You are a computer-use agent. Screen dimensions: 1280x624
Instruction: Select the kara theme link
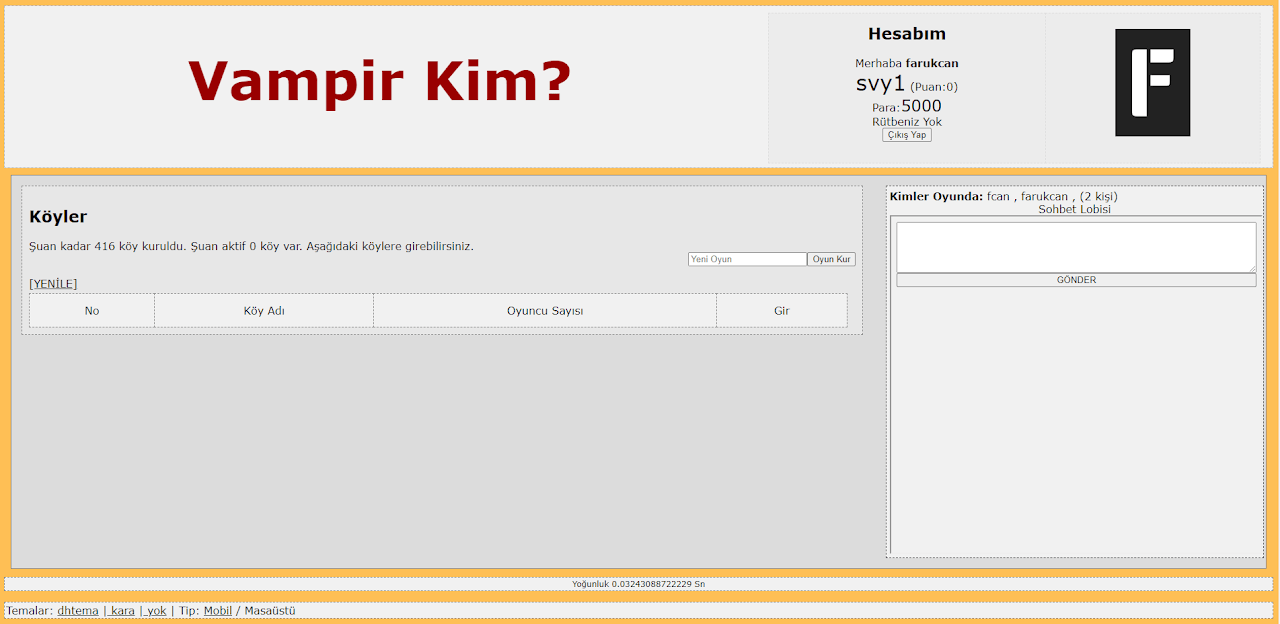[122, 611]
